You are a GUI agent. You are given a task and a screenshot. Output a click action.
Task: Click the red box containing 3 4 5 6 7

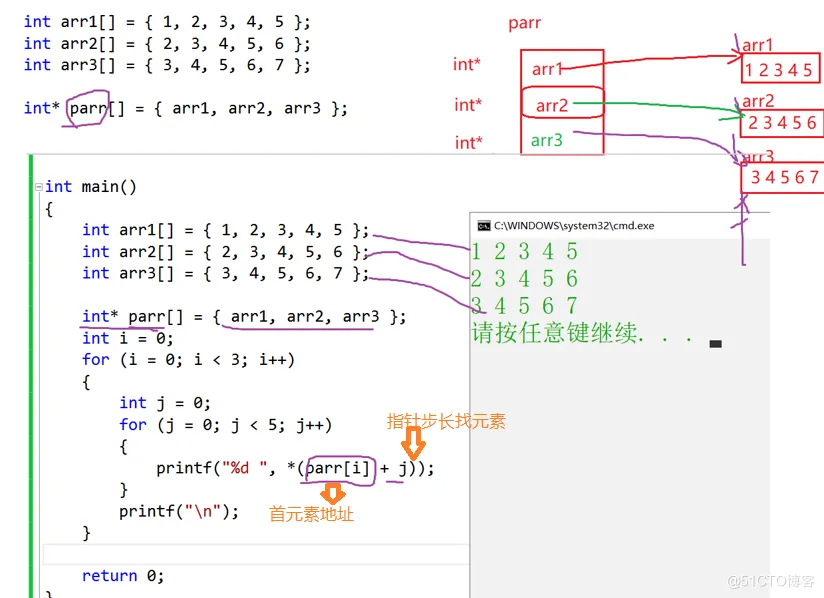point(782,177)
